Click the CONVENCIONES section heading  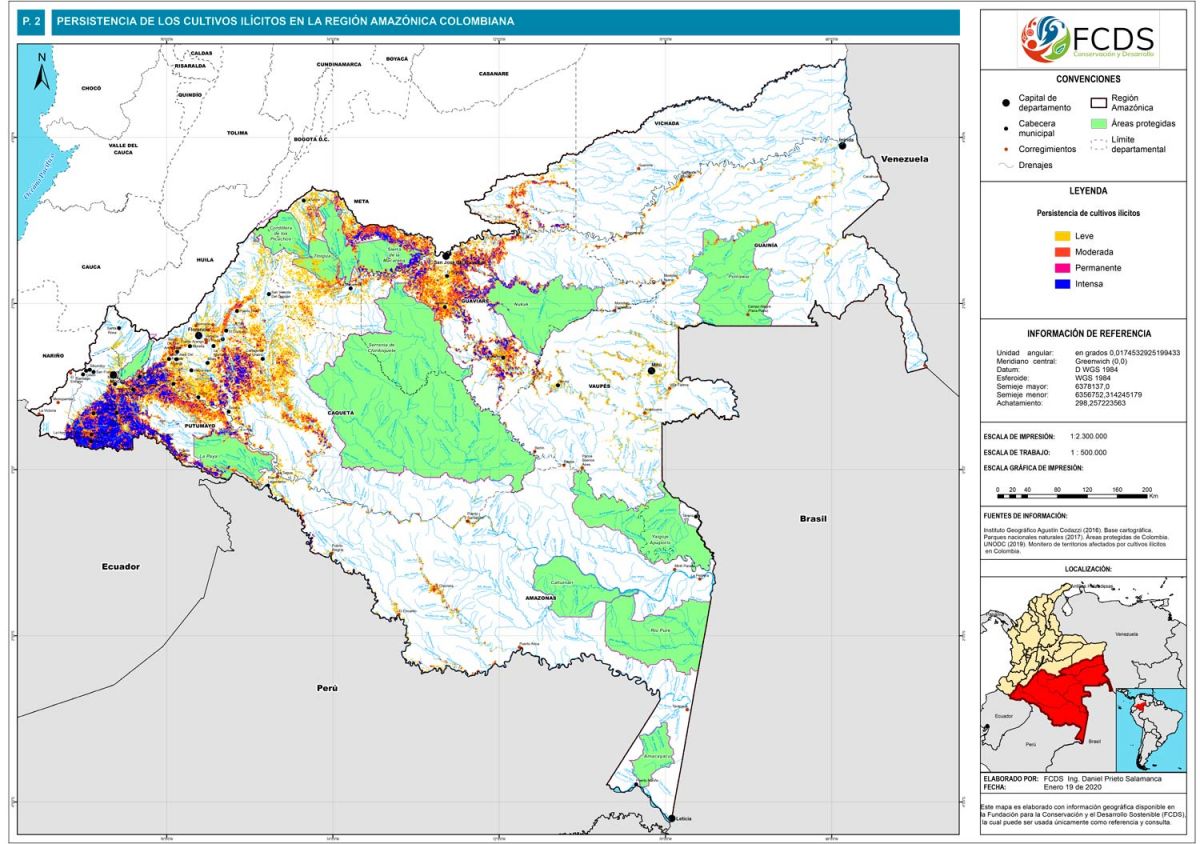click(x=1087, y=78)
